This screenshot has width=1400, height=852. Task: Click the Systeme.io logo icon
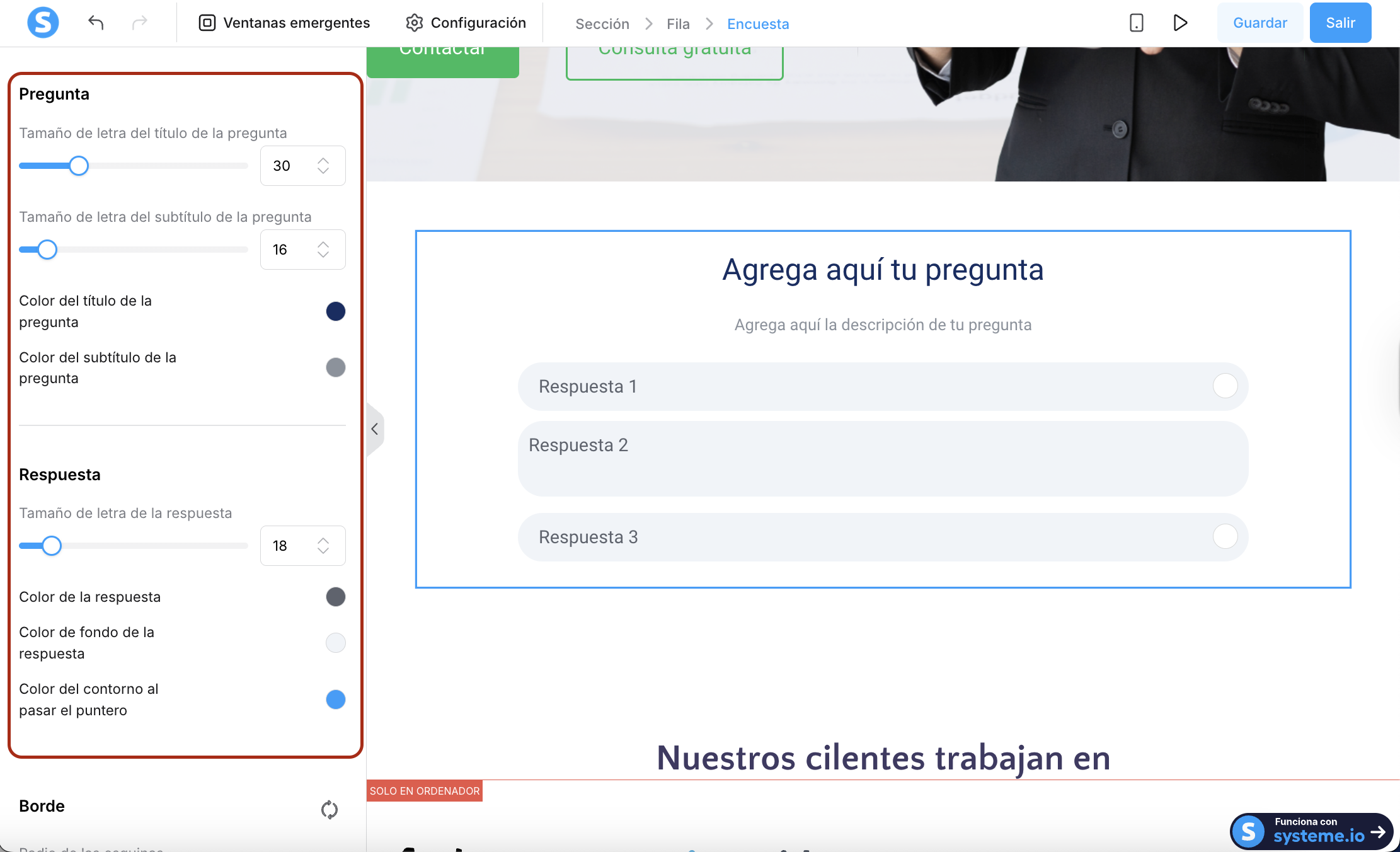[x=43, y=23]
